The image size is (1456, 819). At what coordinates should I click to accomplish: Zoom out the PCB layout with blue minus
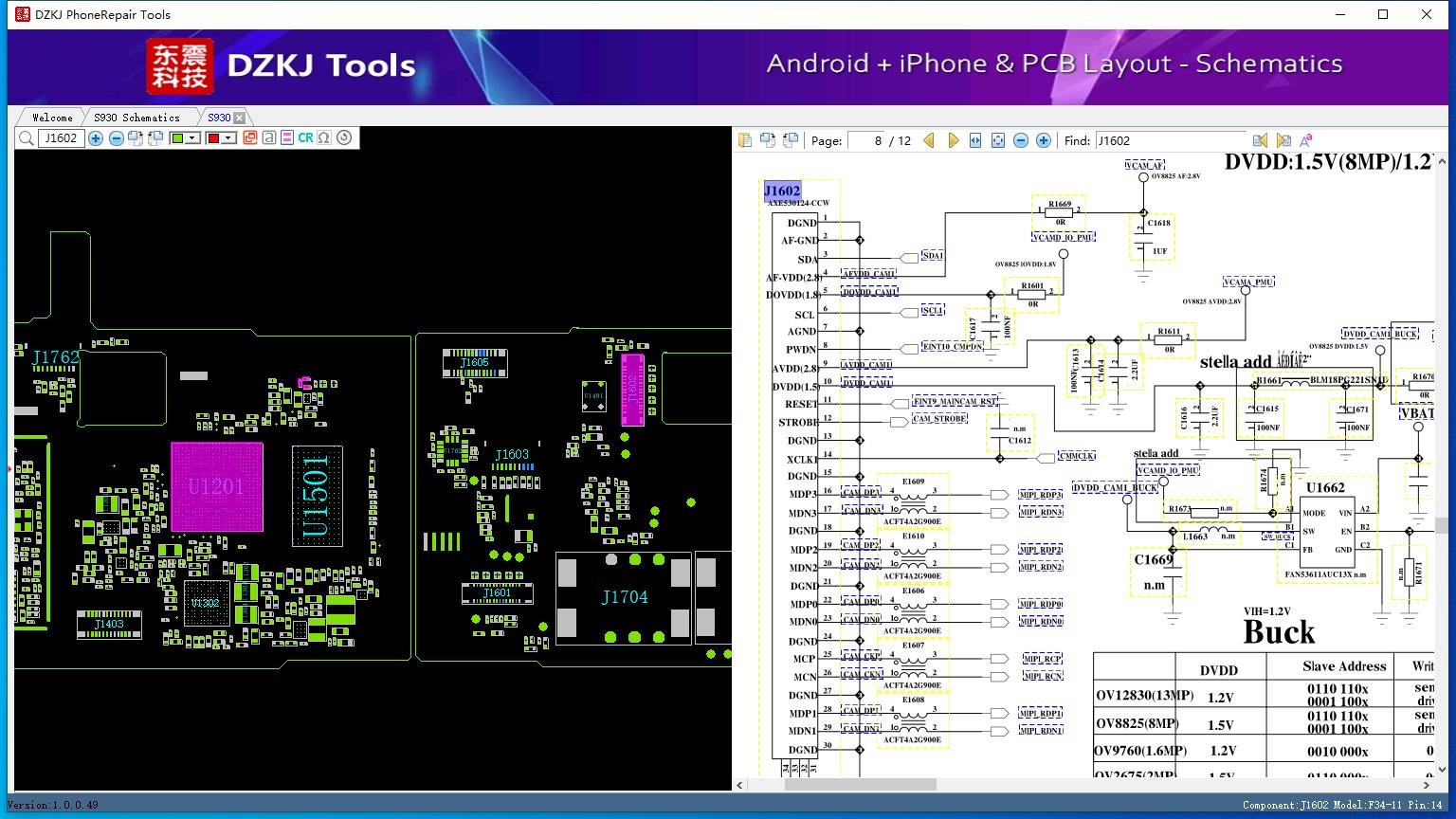(116, 138)
